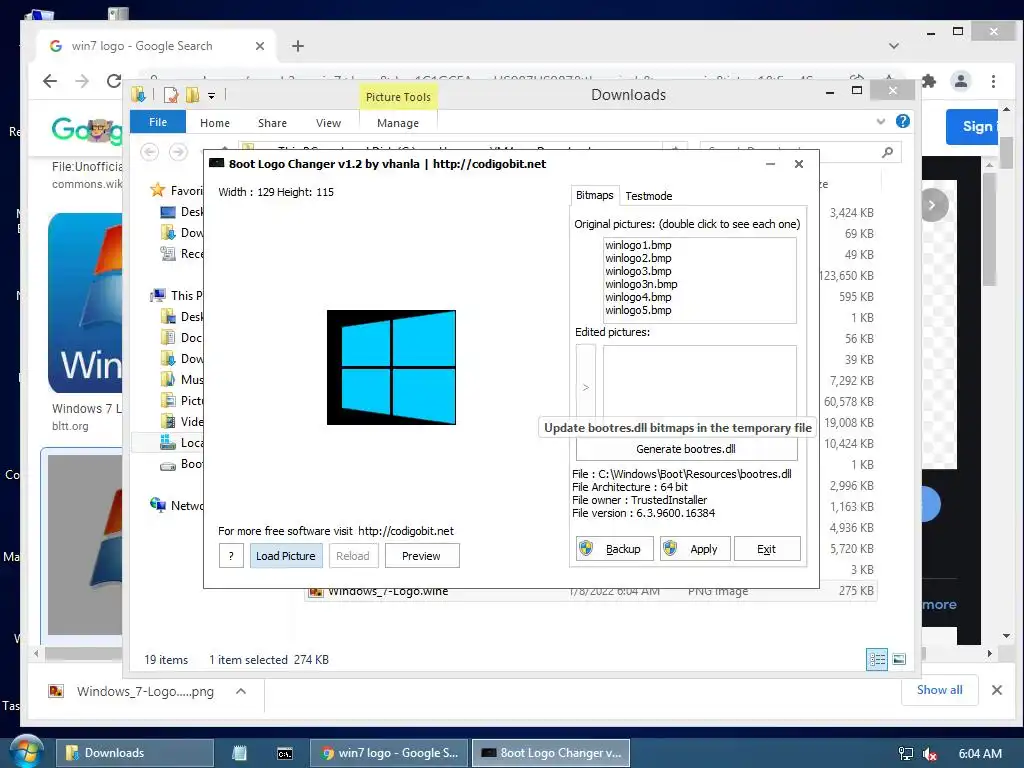Switch to the Testmode tab
The height and width of the screenshot is (768, 1024).
(648, 196)
